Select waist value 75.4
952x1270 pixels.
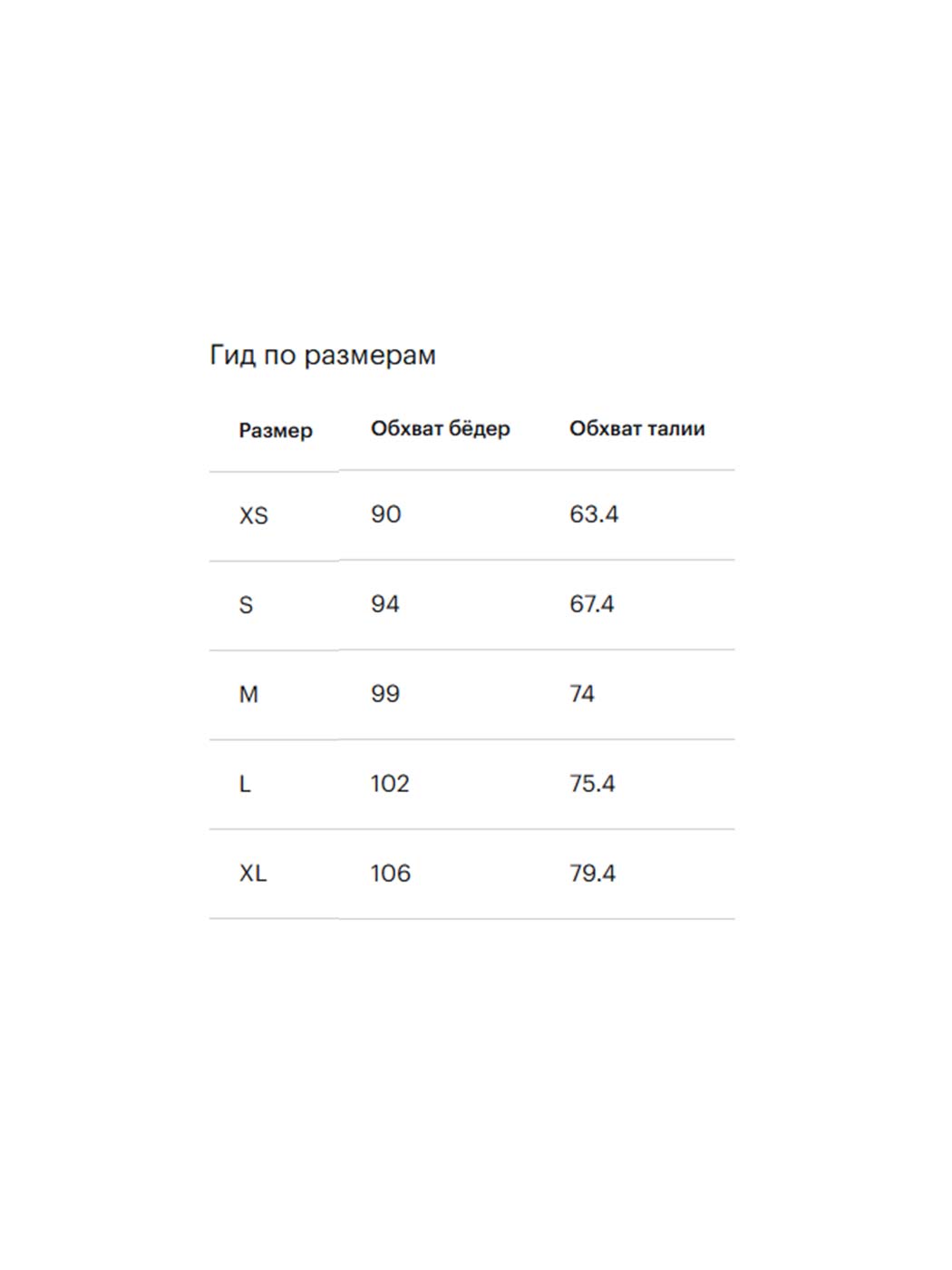[592, 784]
